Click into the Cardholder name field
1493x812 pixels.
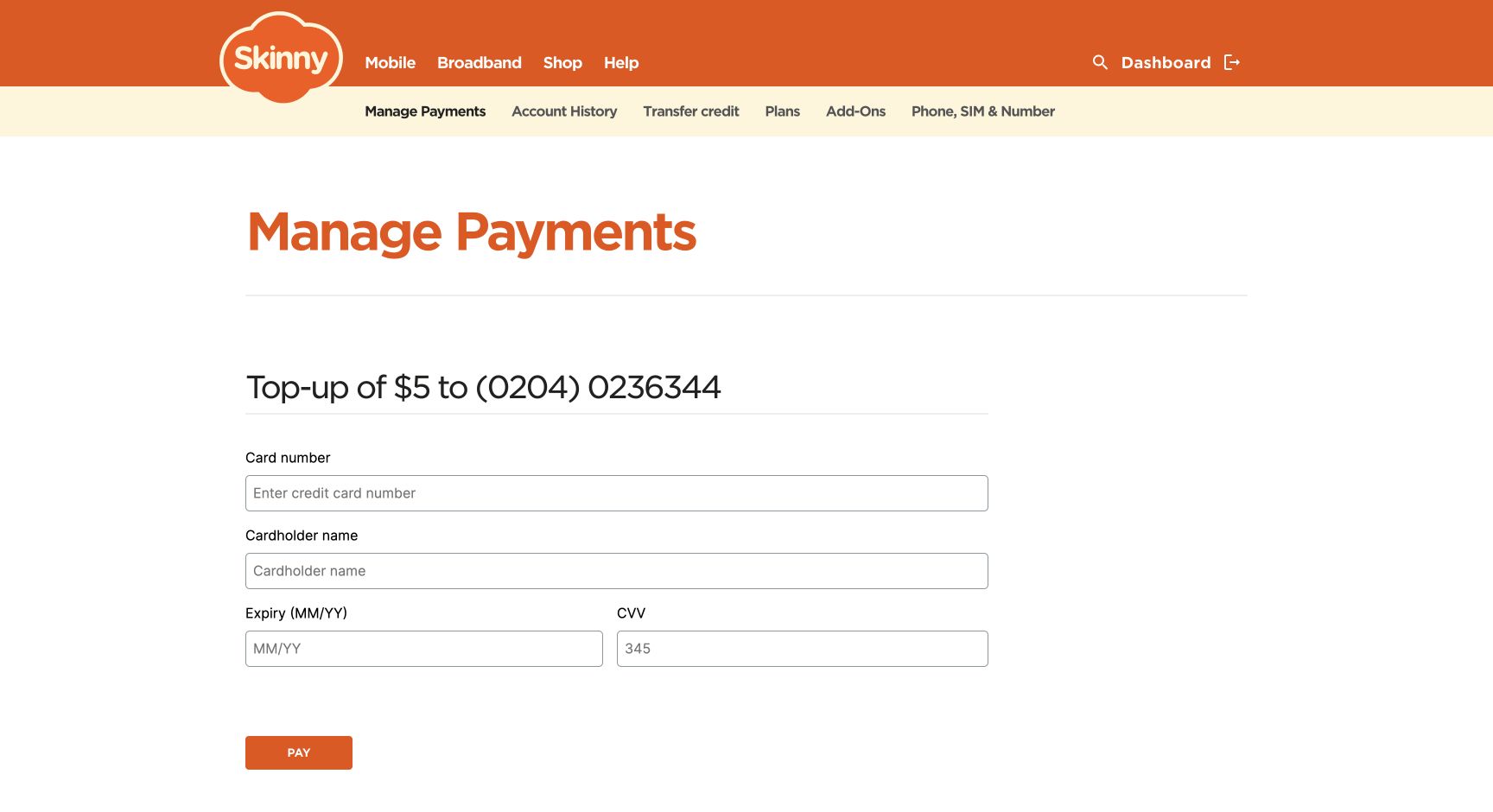click(617, 571)
